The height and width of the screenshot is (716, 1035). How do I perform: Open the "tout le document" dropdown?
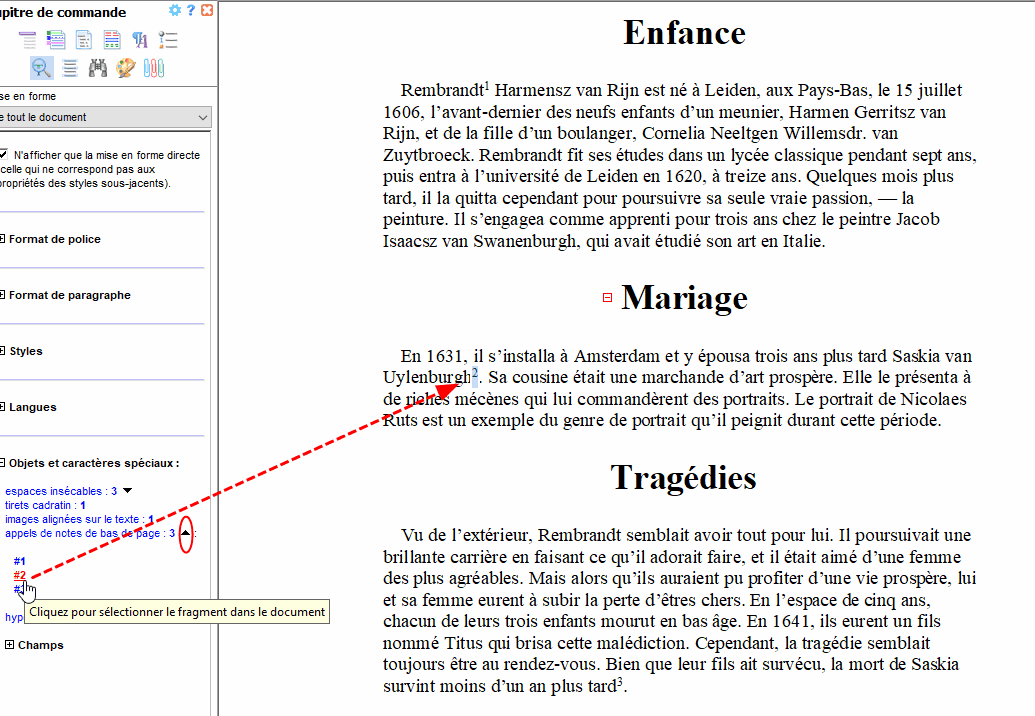click(104, 117)
